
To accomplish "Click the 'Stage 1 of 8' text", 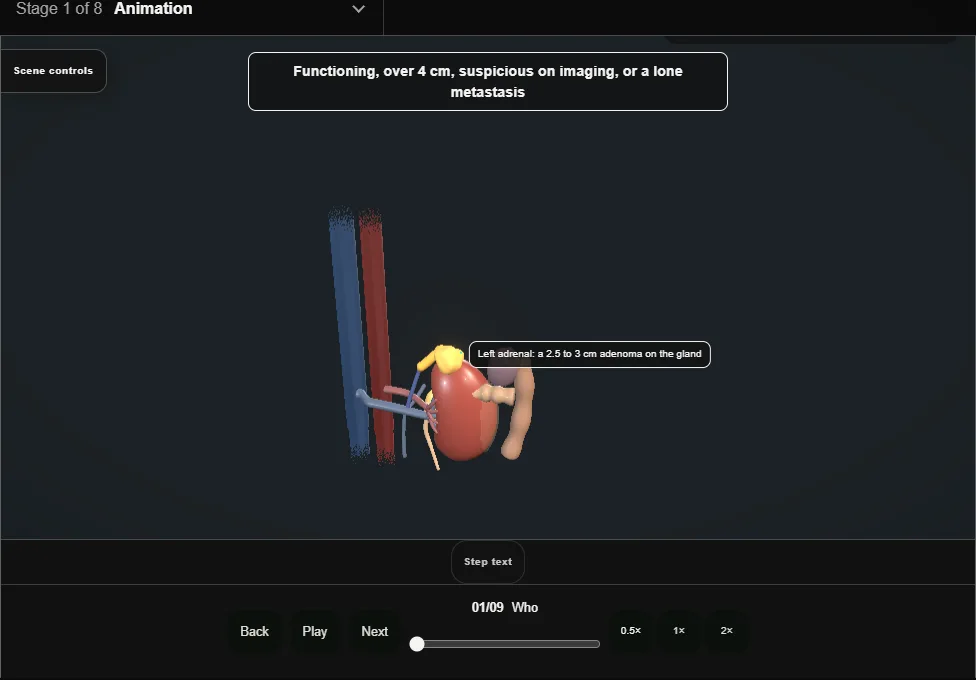I will point(59,9).
